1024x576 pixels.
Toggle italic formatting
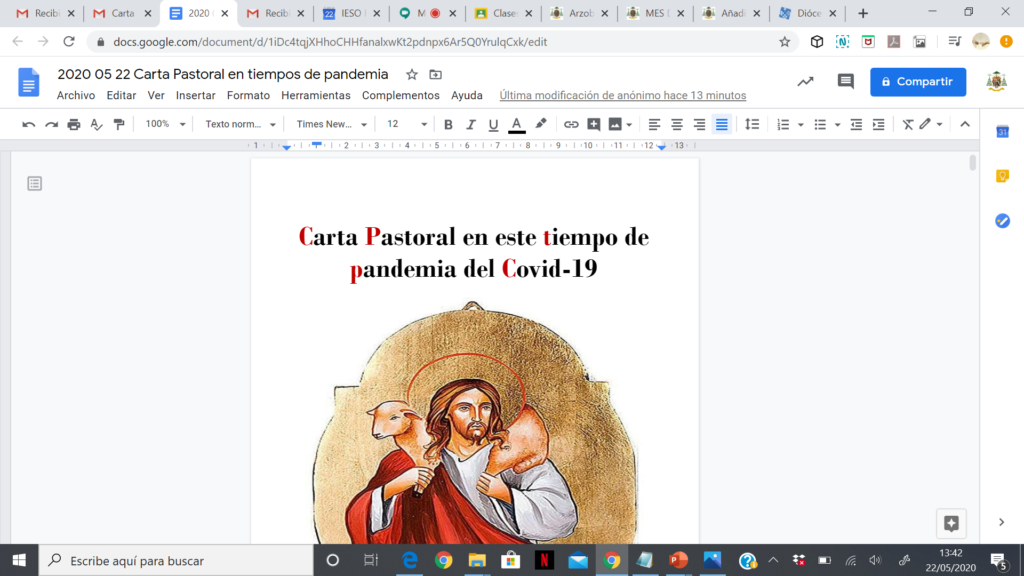point(470,124)
